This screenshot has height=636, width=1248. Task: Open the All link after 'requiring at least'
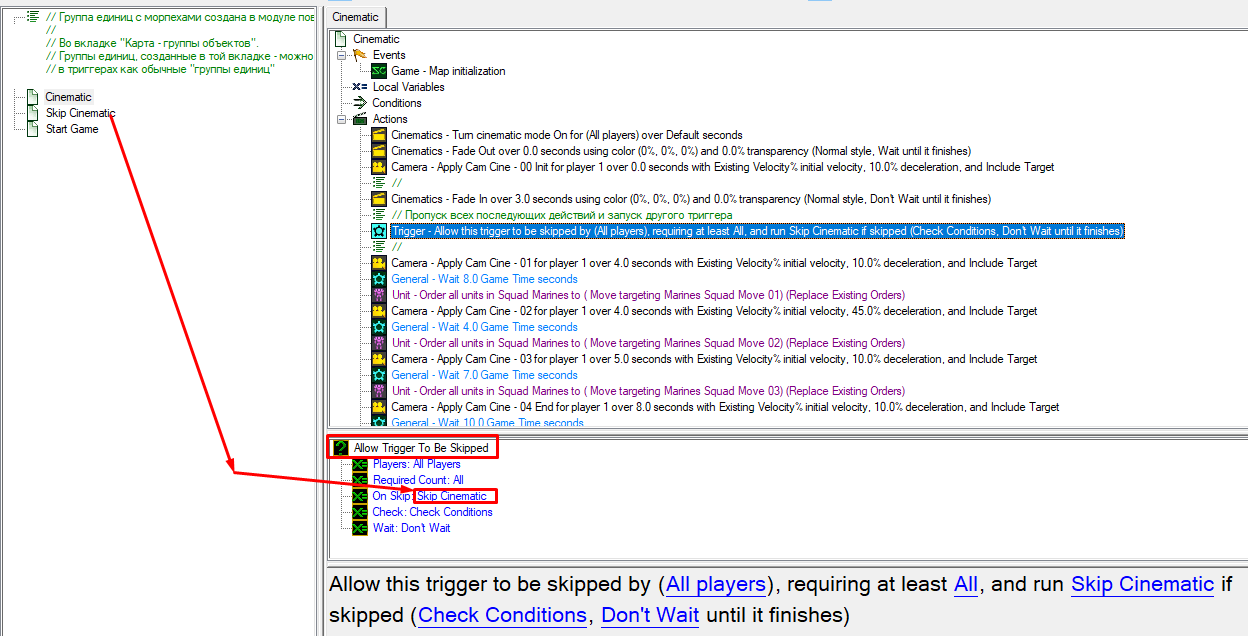pyautogui.click(x=966, y=585)
